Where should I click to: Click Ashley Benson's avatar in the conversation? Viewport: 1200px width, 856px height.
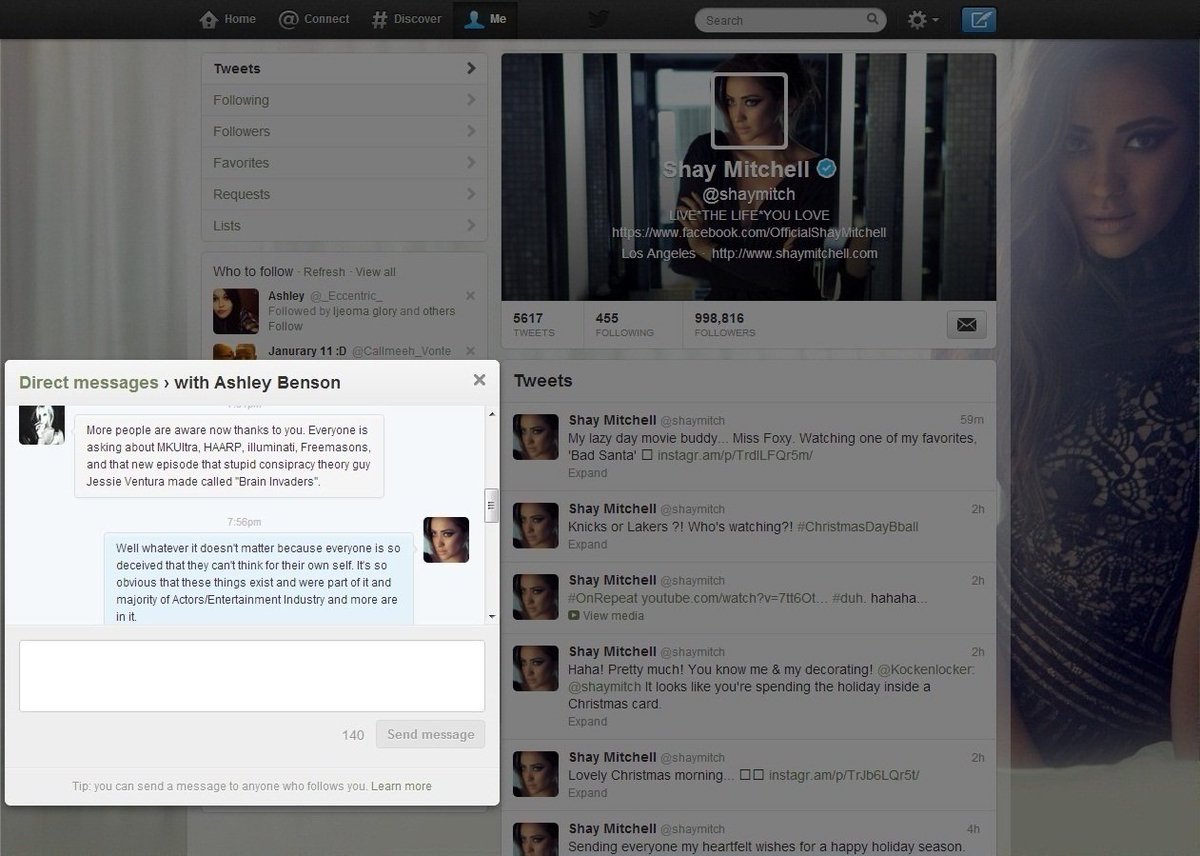click(41, 424)
